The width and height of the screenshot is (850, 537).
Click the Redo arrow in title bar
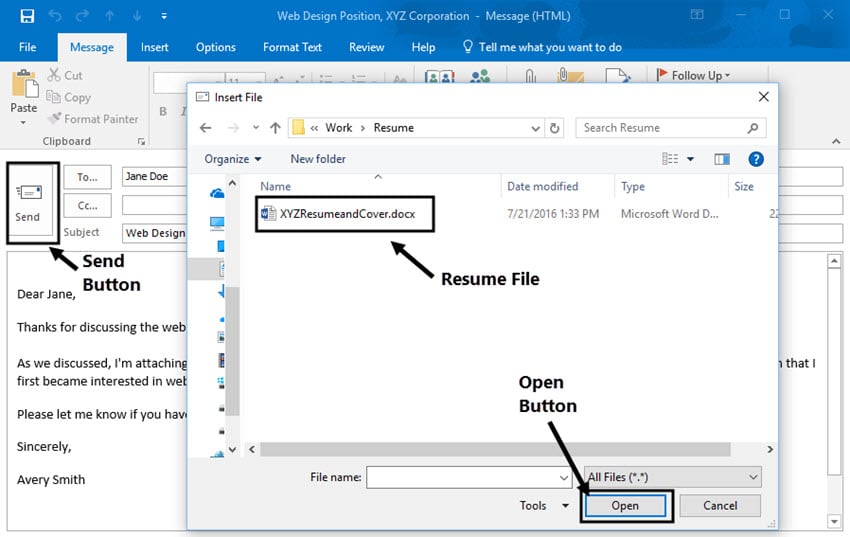pyautogui.click(x=82, y=16)
